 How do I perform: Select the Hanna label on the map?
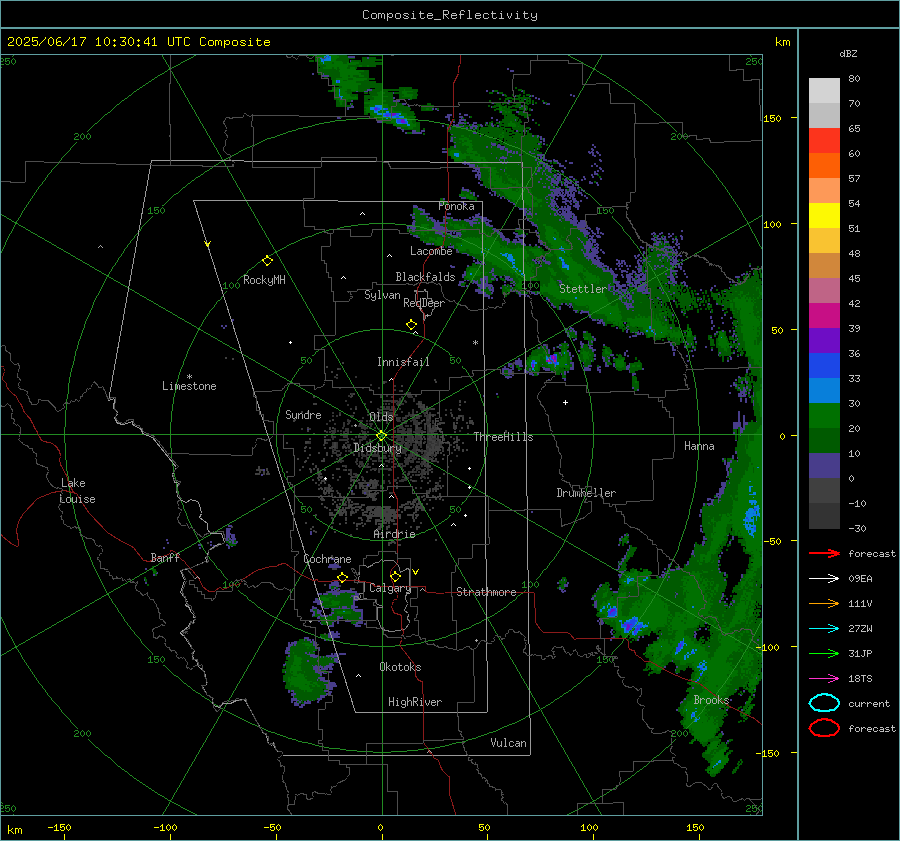pos(699,446)
